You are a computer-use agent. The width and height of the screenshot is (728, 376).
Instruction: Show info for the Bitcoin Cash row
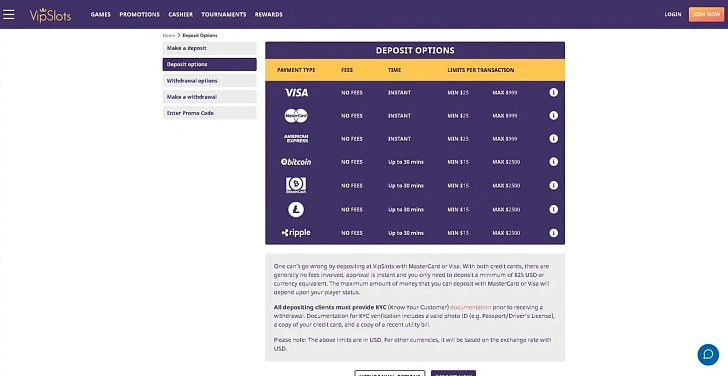click(553, 185)
